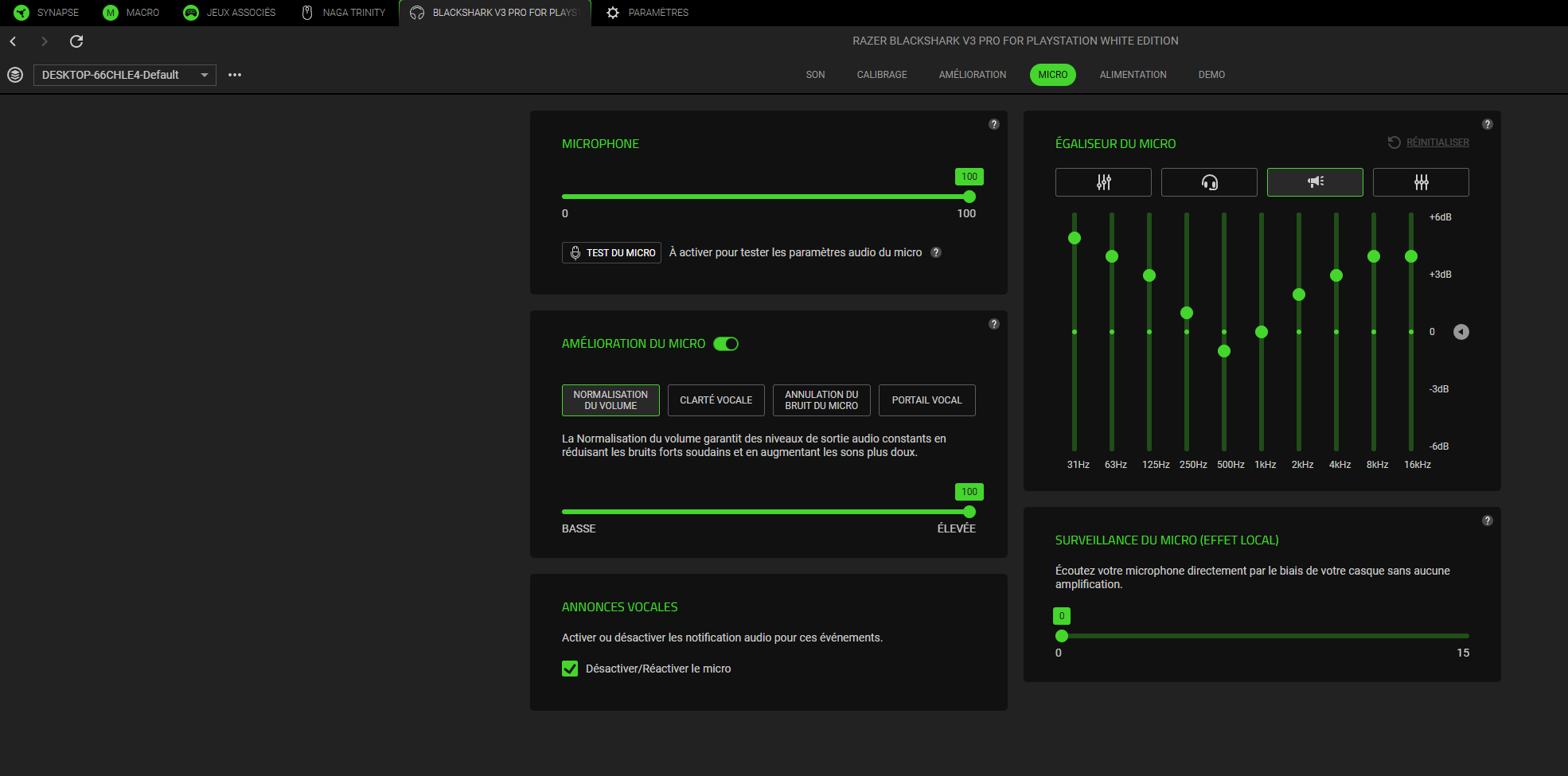Switch to the Amélioration section
This screenshot has height=776, width=1568.
click(973, 75)
